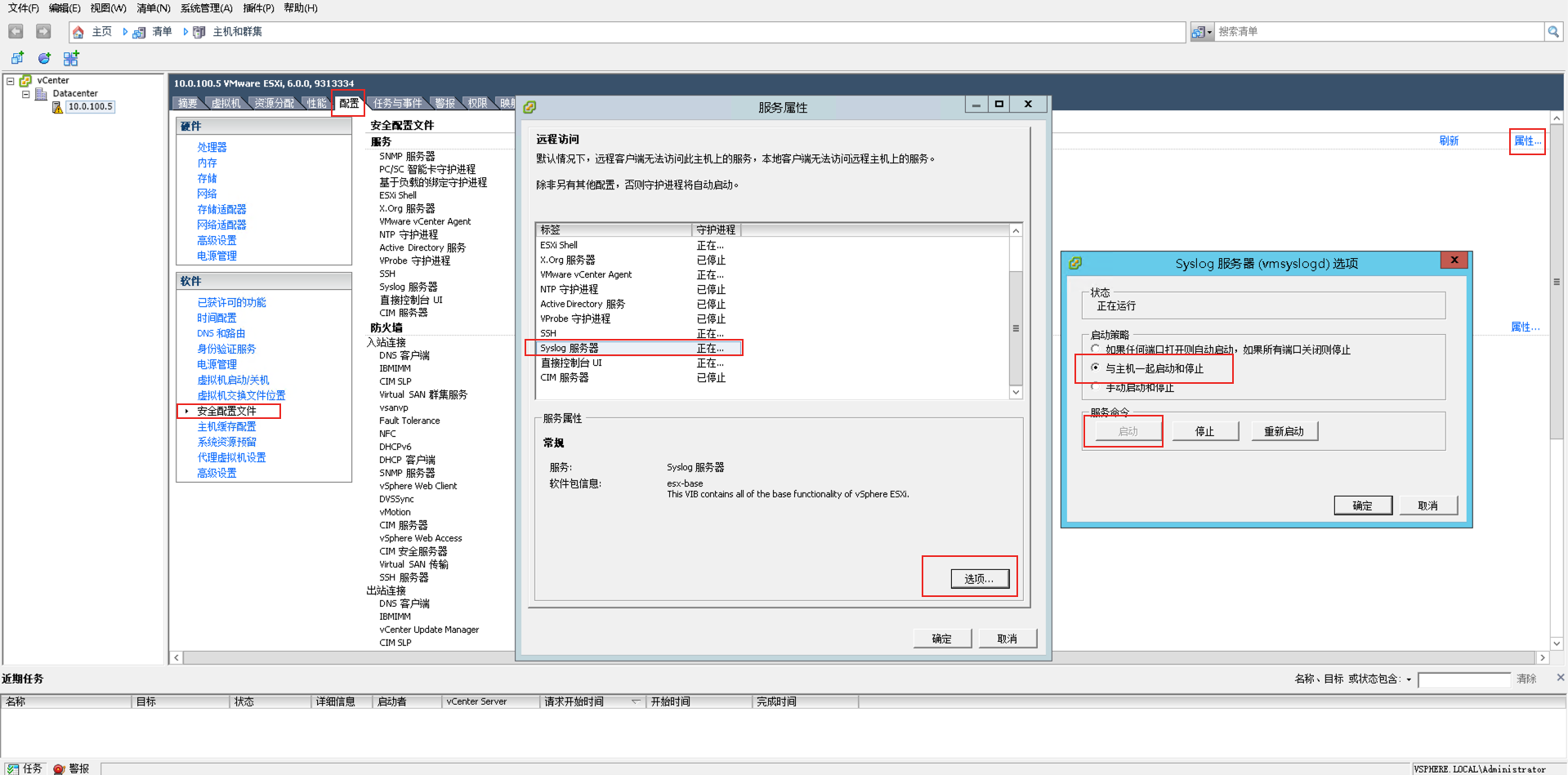This screenshot has width=1568, height=775.
Task: Select the Datacenter icon in inventory tree
Action: coord(41,94)
